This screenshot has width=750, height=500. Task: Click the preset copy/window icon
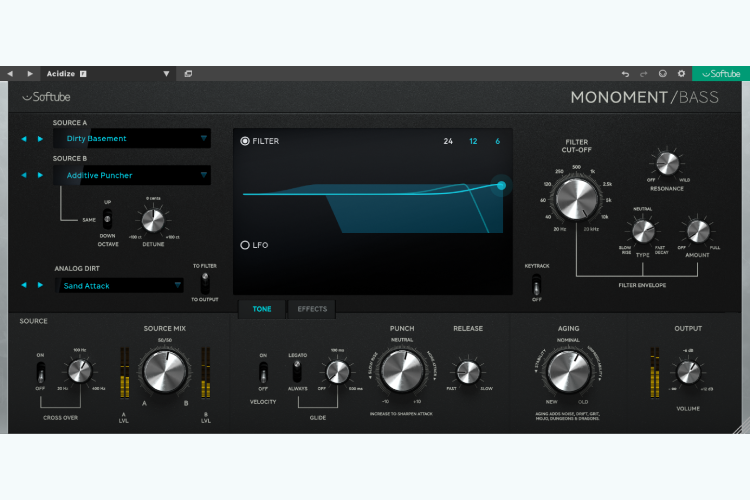188,74
